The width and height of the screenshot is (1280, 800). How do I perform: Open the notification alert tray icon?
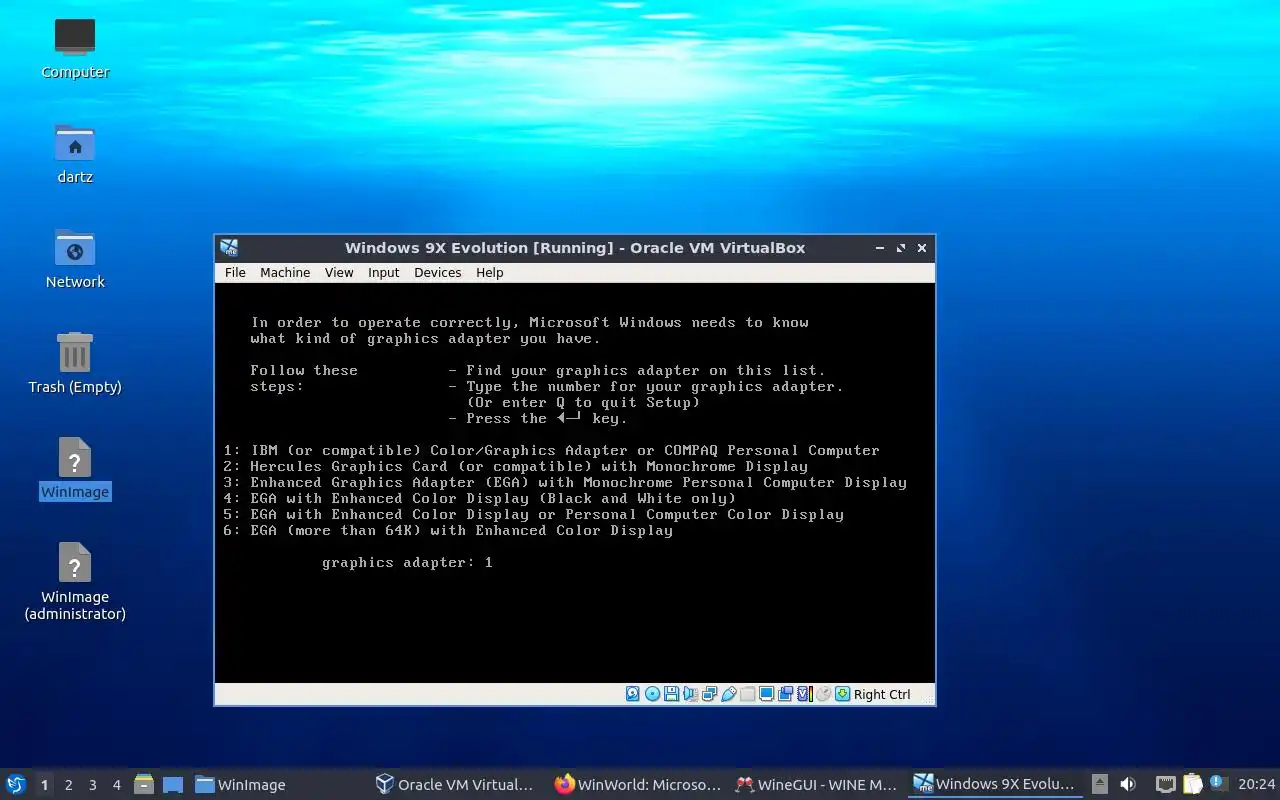click(x=1218, y=783)
